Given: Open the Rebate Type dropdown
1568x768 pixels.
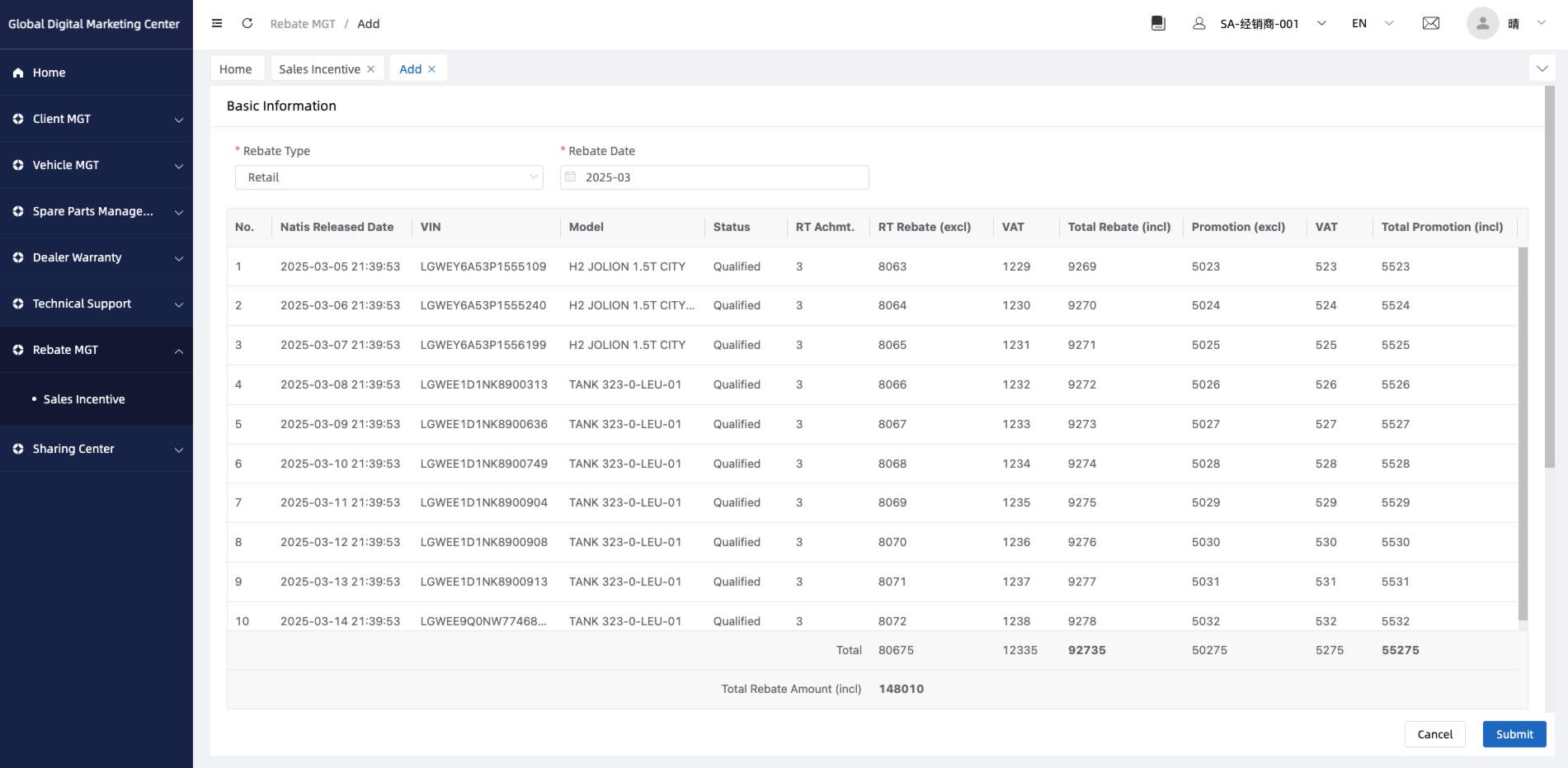Looking at the screenshot, I should point(388,177).
